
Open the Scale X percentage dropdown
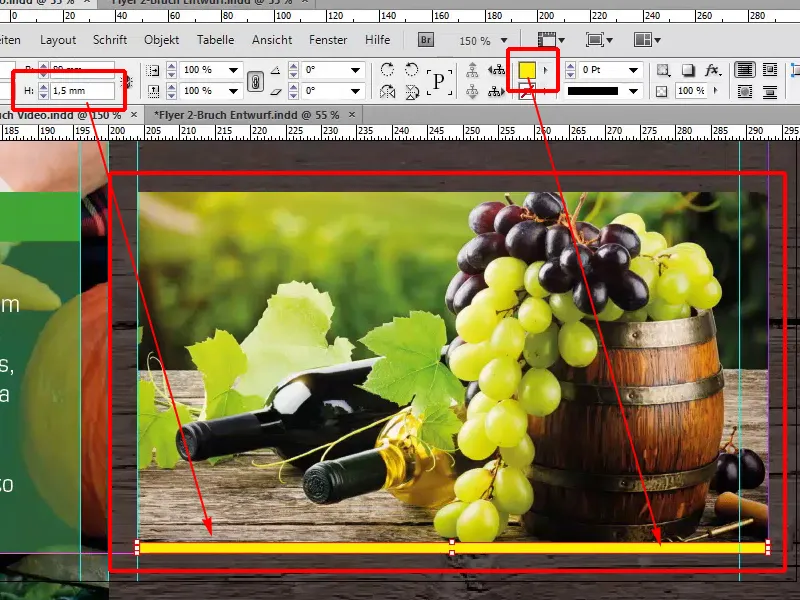click(x=233, y=69)
